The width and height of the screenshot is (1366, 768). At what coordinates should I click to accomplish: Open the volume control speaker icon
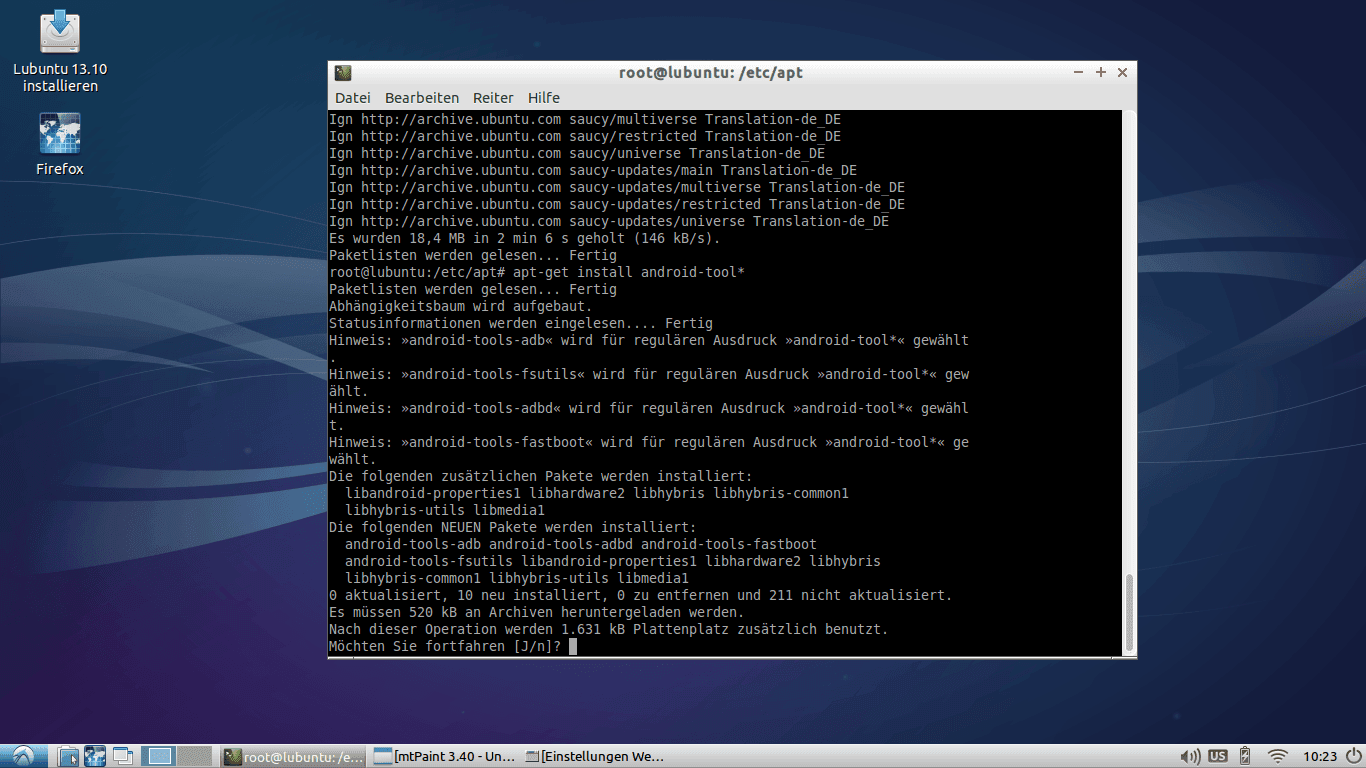[x=1190, y=756]
